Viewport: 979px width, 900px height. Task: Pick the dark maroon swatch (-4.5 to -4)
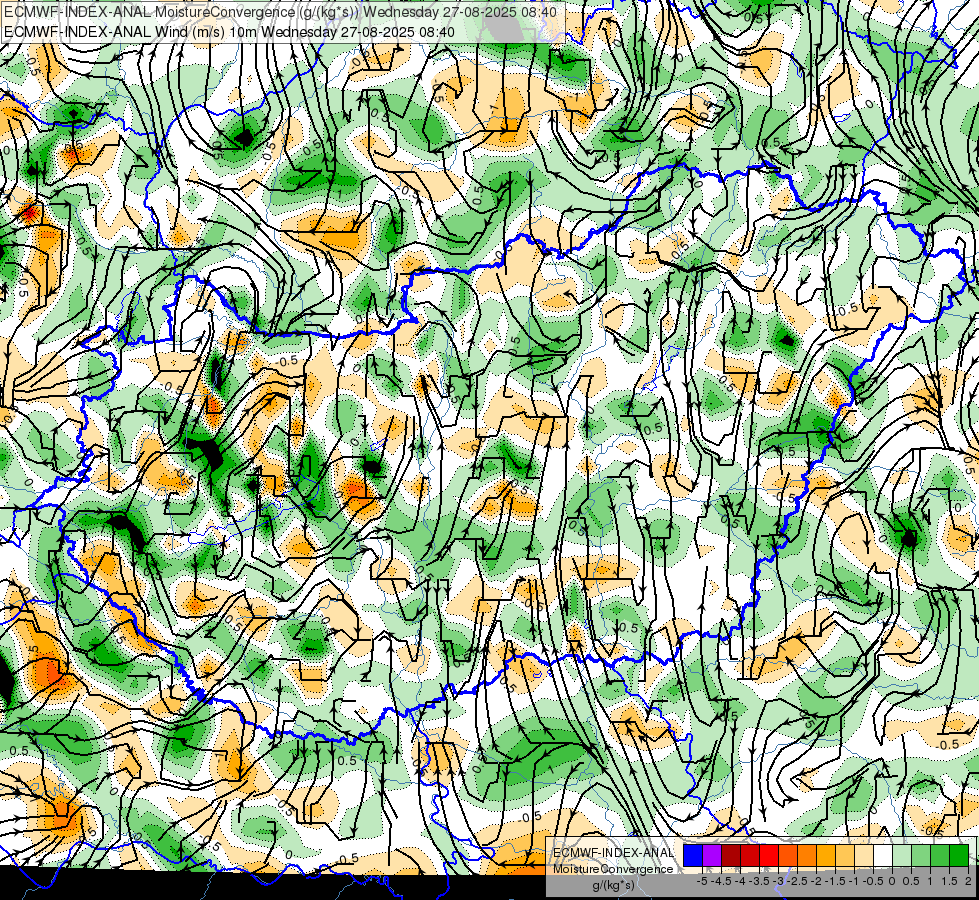(731, 855)
